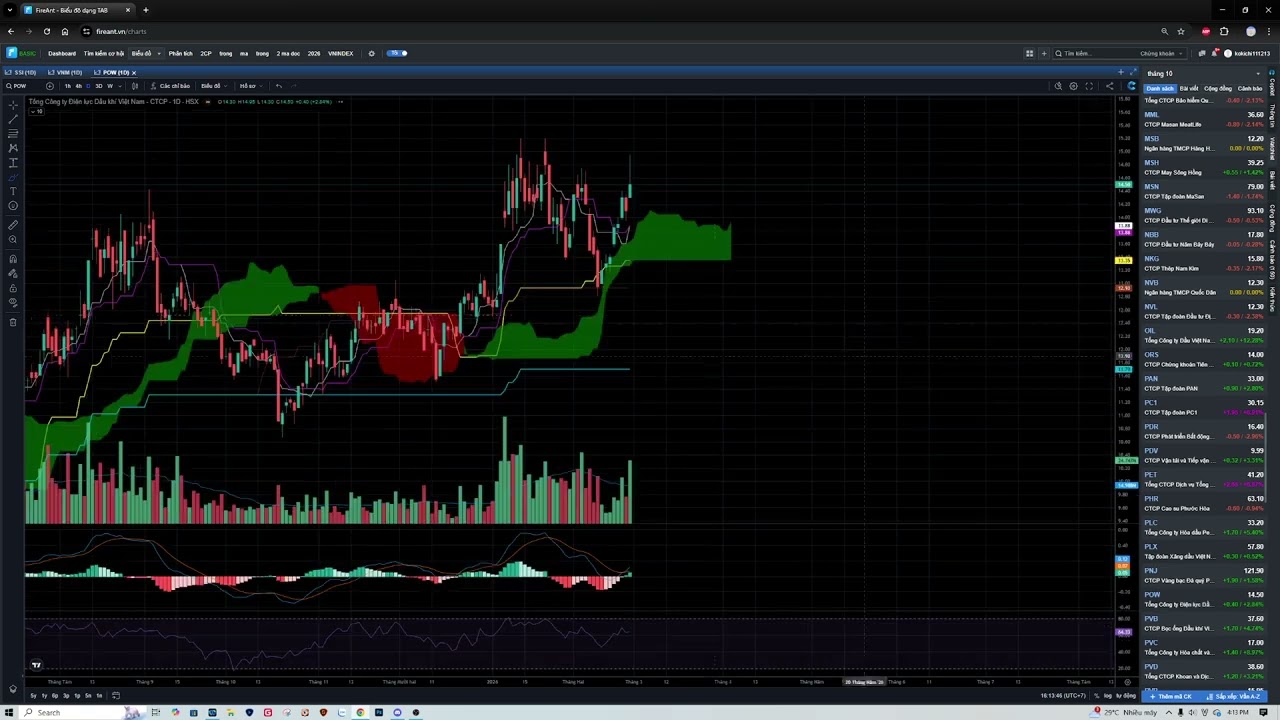This screenshot has width=1280, height=720.
Task: Undo last chart action
Action: point(279,86)
